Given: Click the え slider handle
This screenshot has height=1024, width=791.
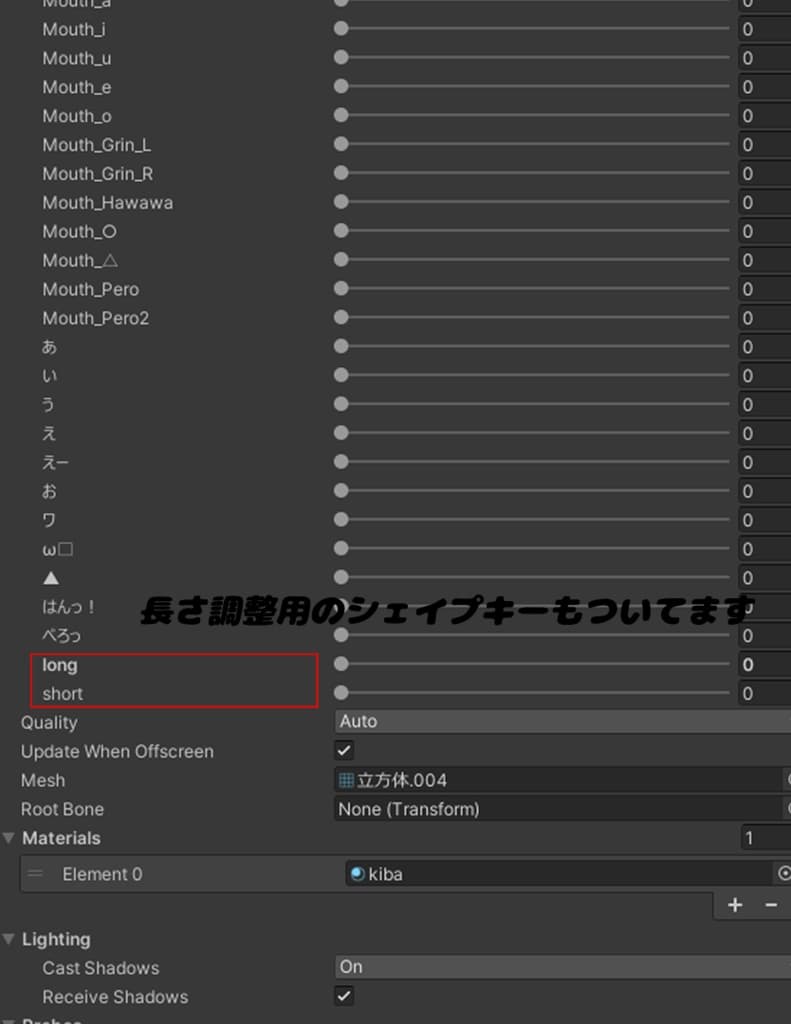Looking at the screenshot, I should click(341, 433).
